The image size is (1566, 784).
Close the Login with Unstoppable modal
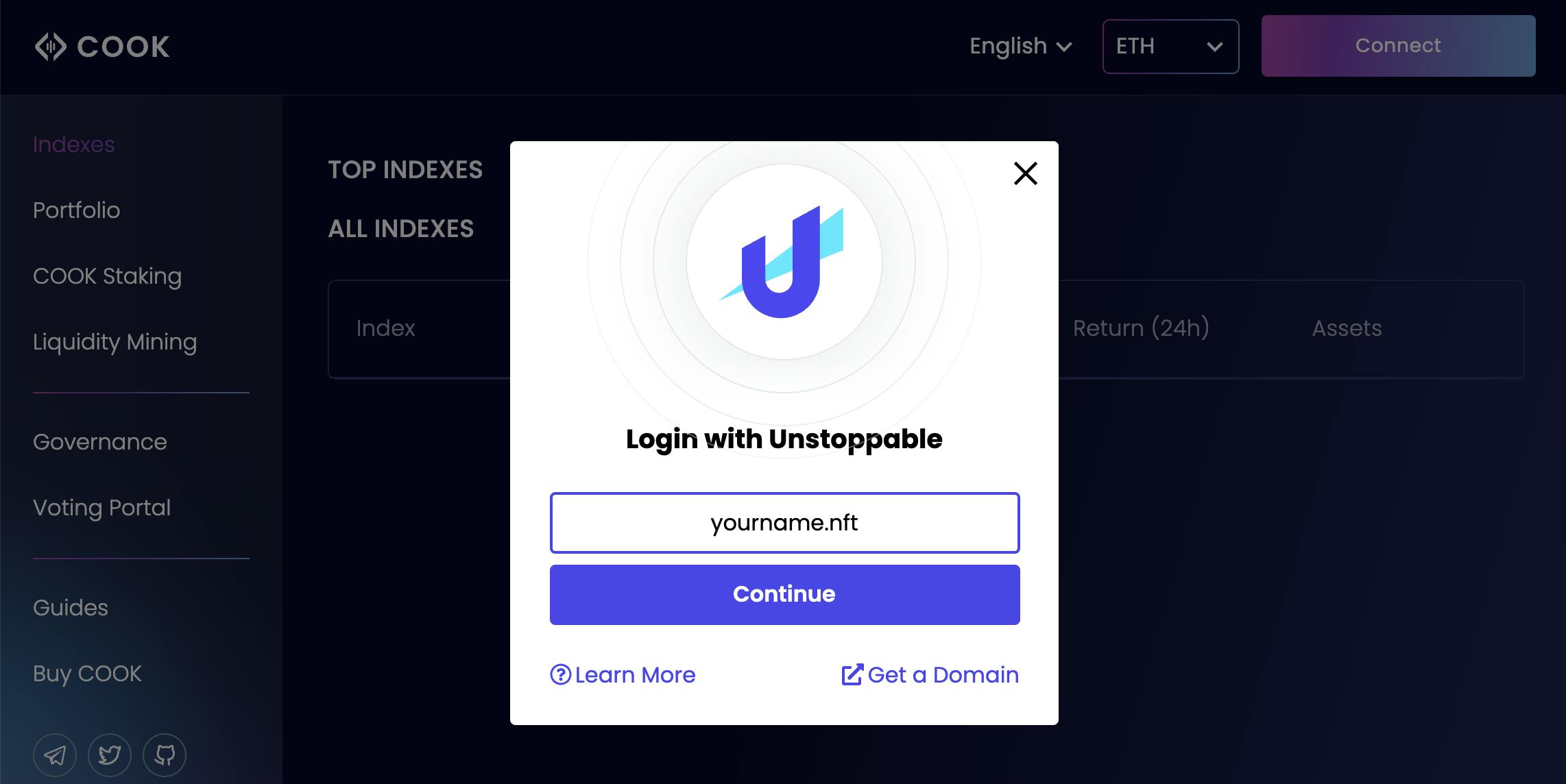(1024, 173)
